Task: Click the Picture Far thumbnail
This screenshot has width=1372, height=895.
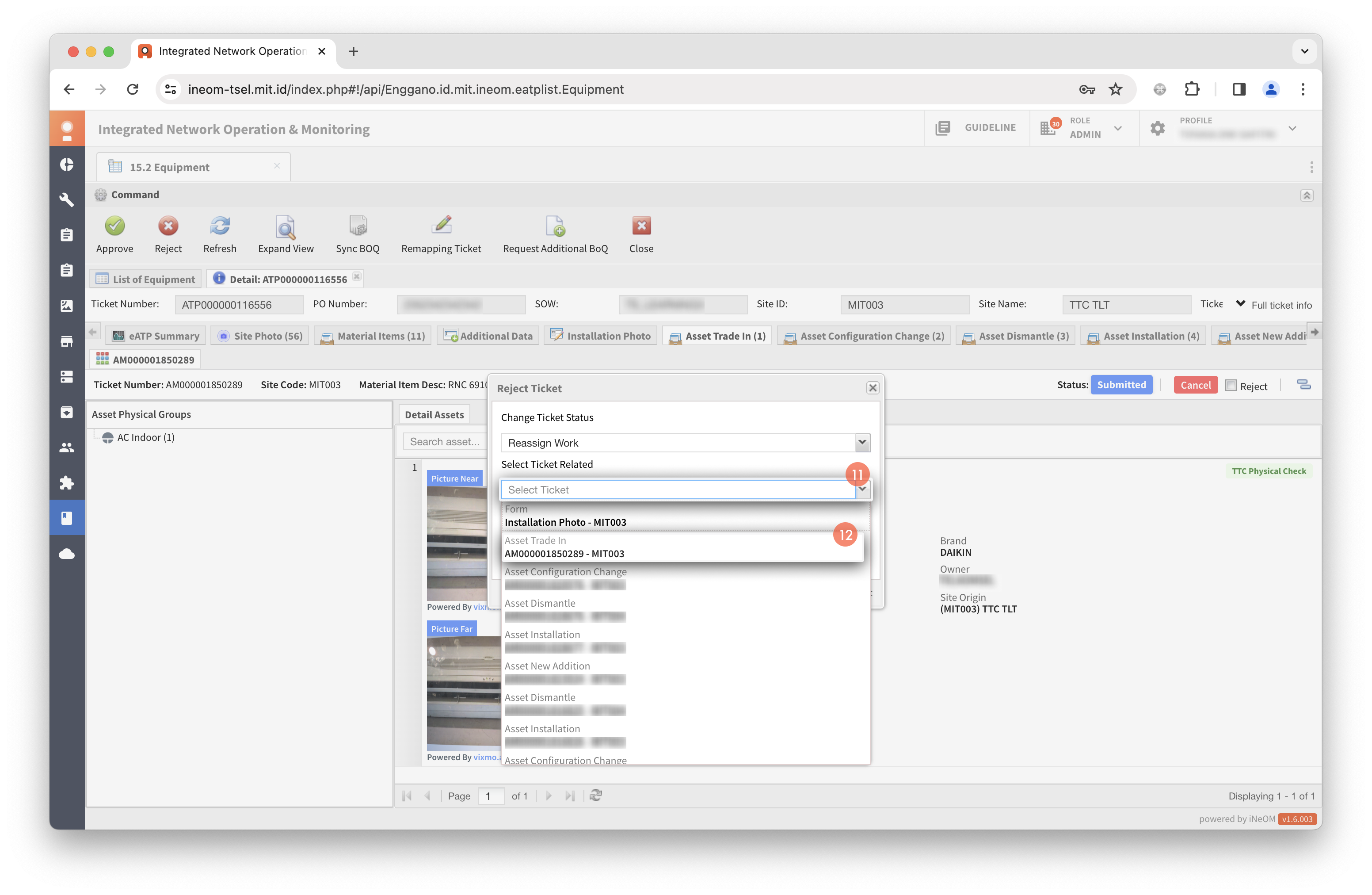Action: click(464, 693)
